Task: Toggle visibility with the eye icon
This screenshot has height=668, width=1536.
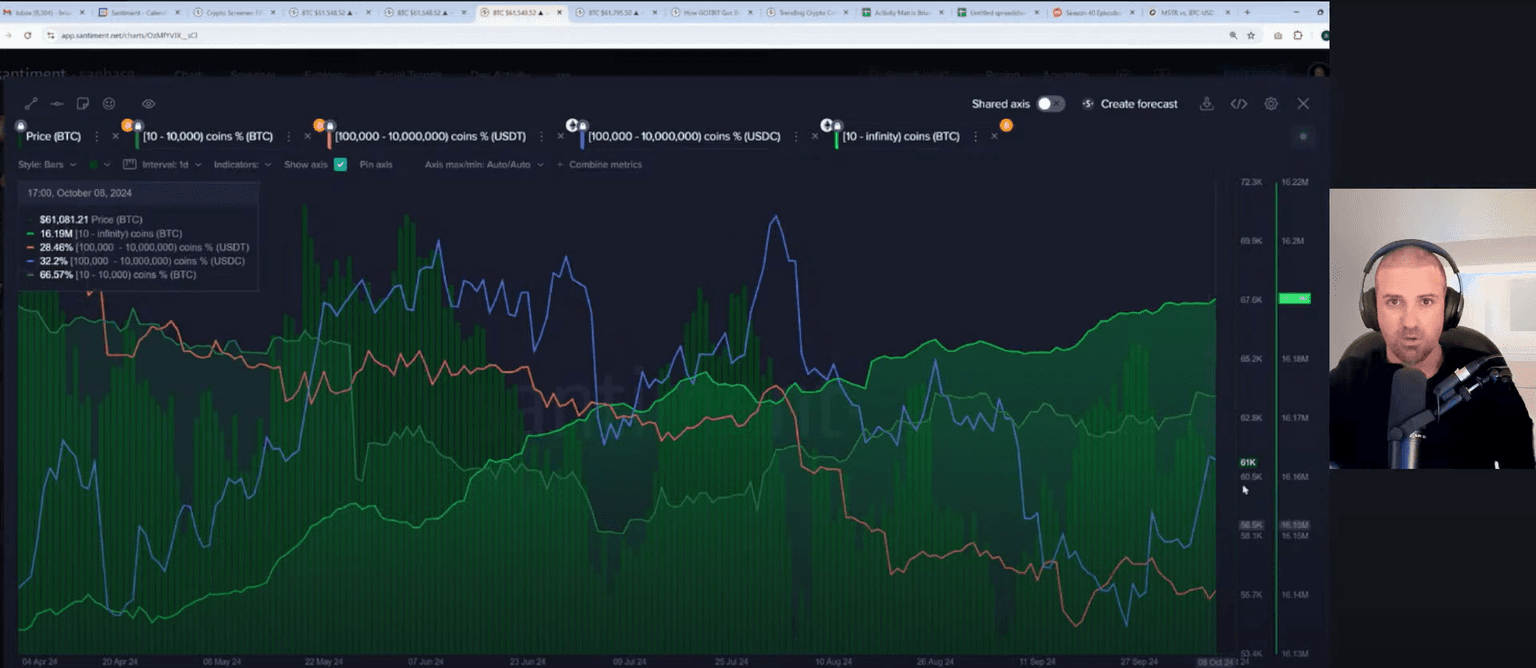Action: (x=148, y=104)
